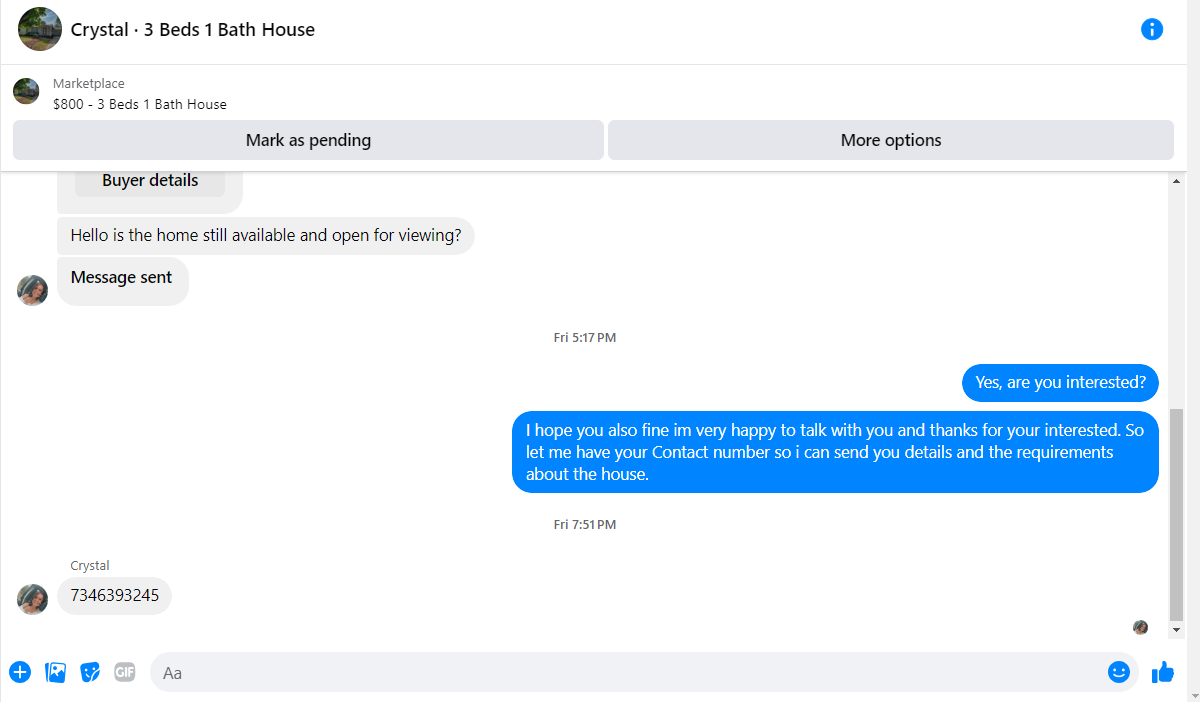Image resolution: width=1200 pixels, height=702 pixels.
Task: Open $800 - 3 Beds 1 Bath House listing
Action: 140,104
